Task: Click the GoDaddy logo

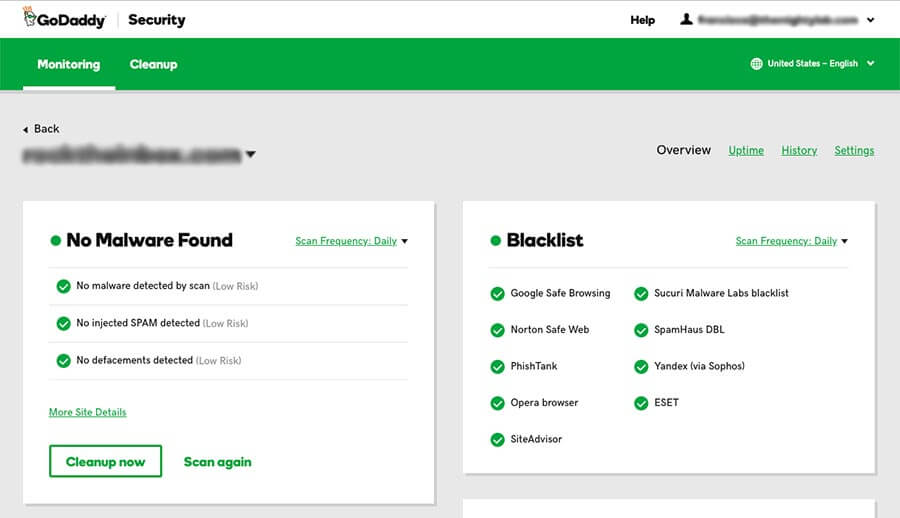Action: pyautogui.click(x=64, y=18)
